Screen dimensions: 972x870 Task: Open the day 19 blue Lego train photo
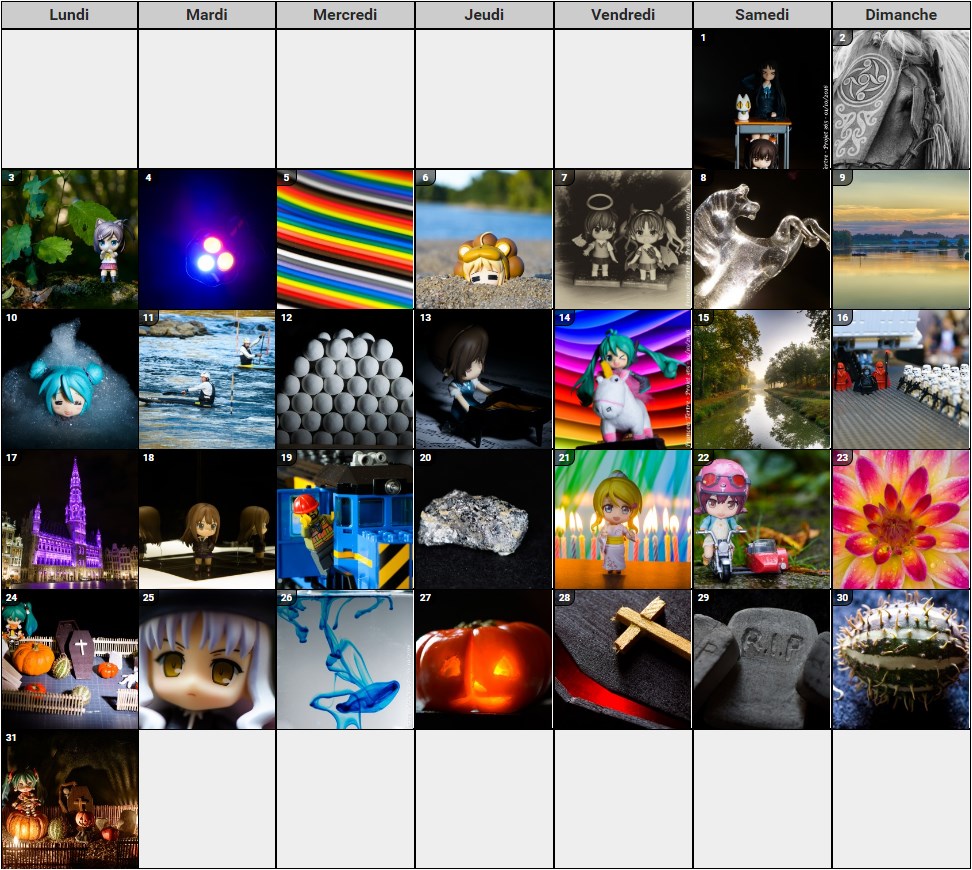[345, 520]
